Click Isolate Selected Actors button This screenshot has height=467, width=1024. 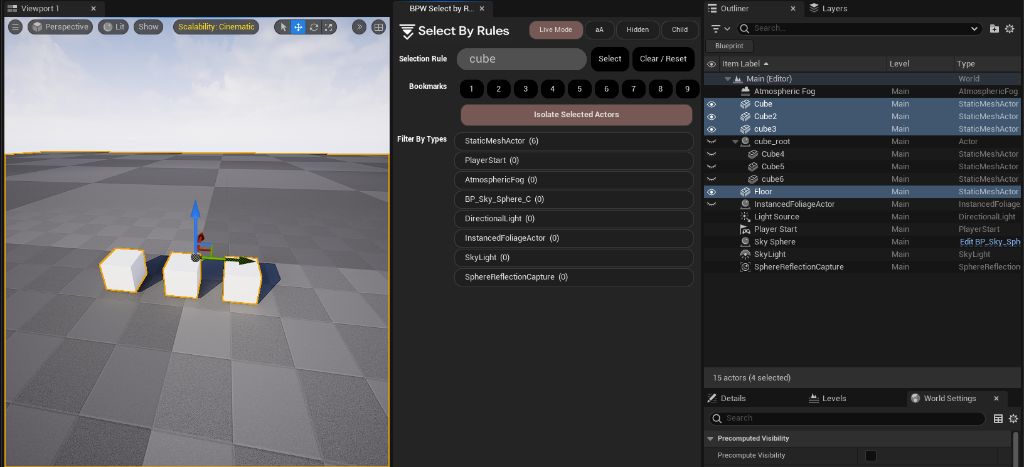[x=577, y=114]
